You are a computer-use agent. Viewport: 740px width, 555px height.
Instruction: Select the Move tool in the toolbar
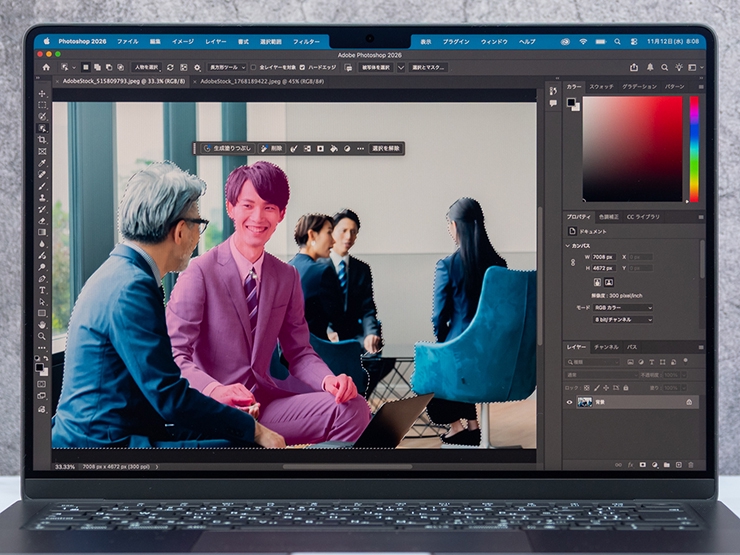(x=42, y=93)
